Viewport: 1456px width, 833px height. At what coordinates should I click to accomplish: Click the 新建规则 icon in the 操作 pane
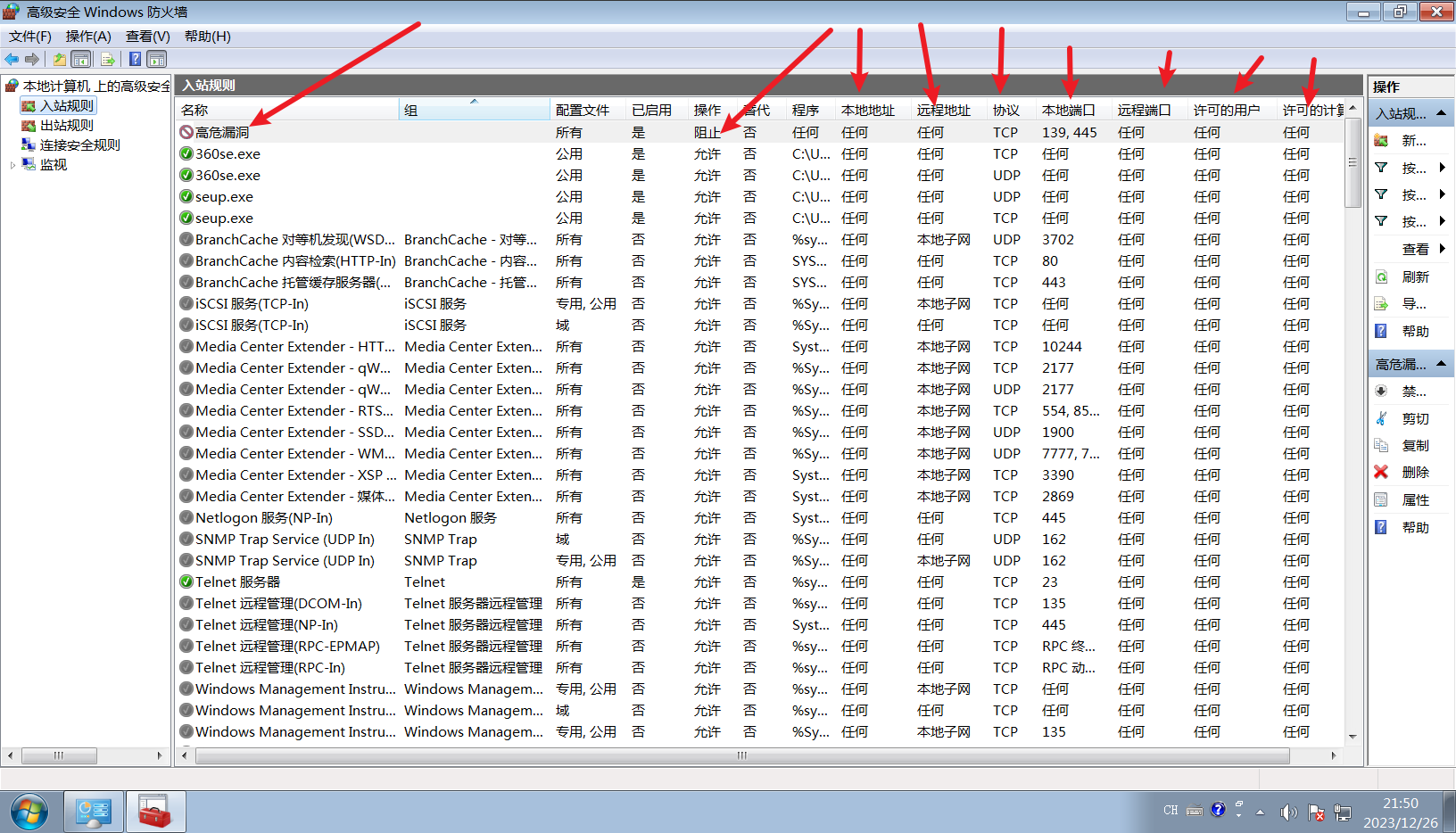pyautogui.click(x=1381, y=141)
